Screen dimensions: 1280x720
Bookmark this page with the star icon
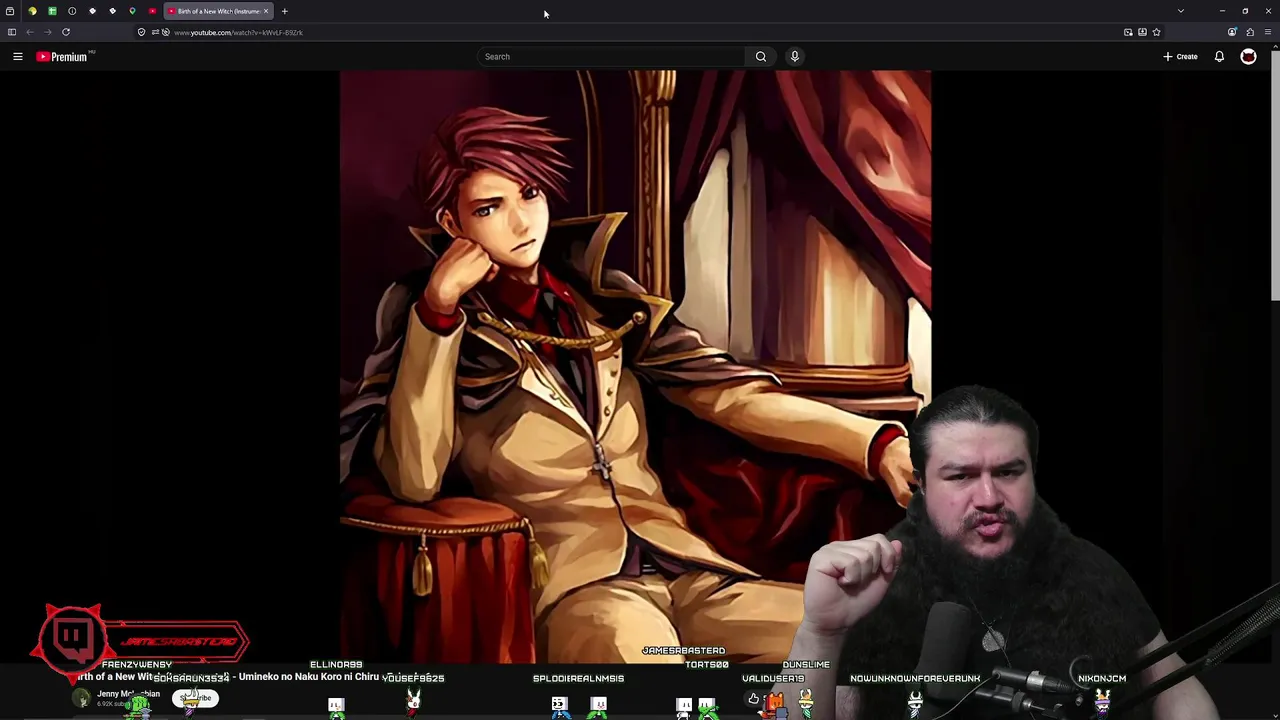click(1156, 32)
